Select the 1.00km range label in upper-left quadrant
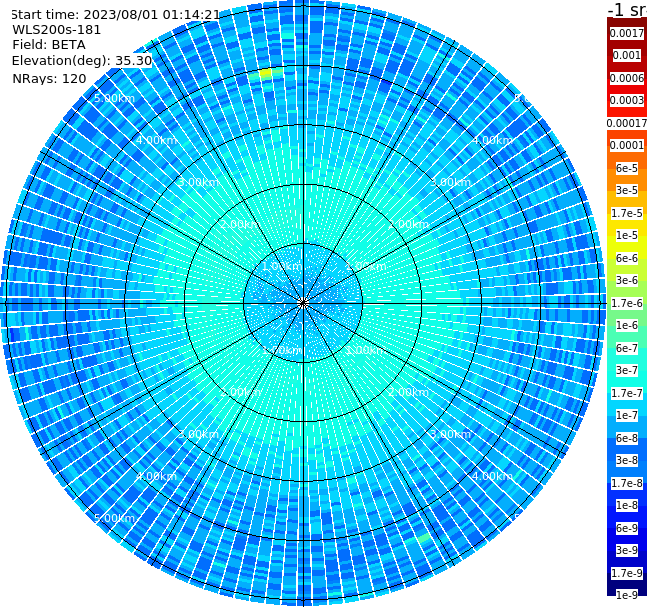Screen dimensions: 647x607 (x=283, y=266)
